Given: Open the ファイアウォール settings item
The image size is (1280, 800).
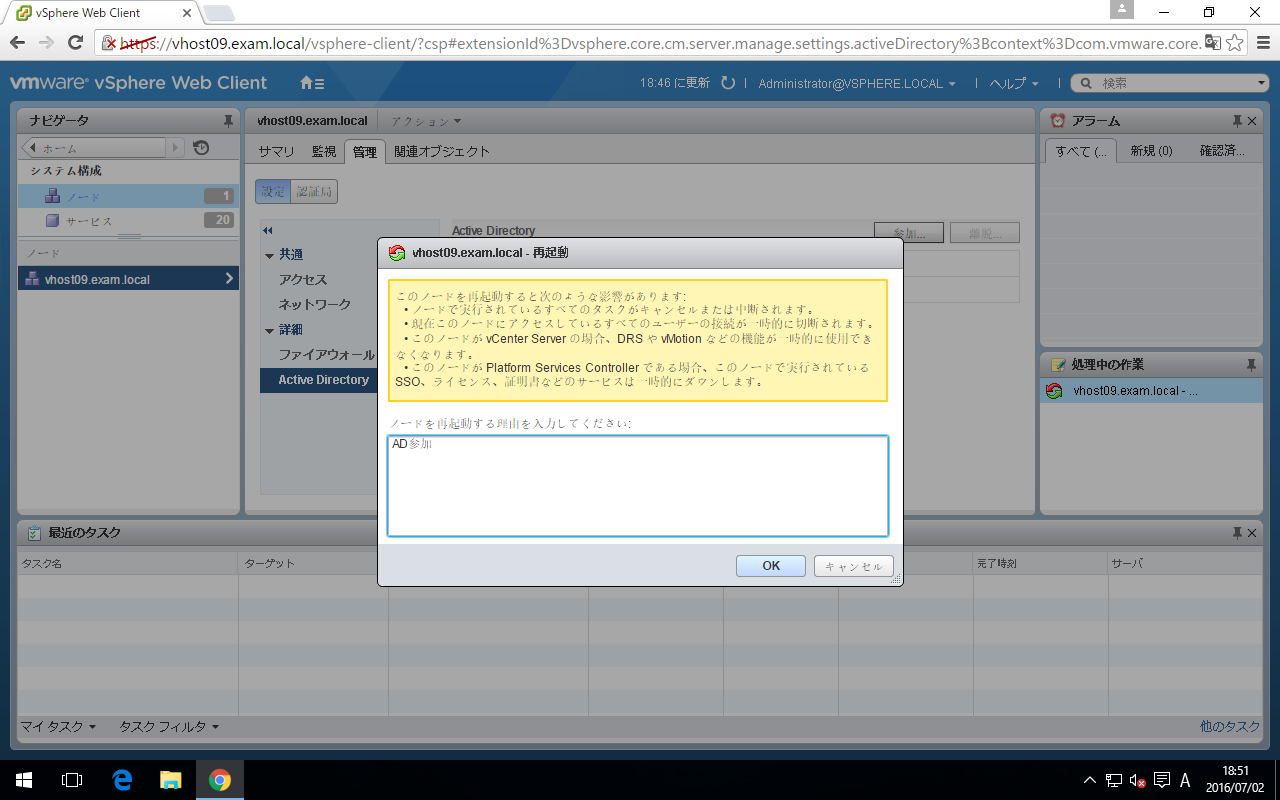Looking at the screenshot, I should (327, 355).
